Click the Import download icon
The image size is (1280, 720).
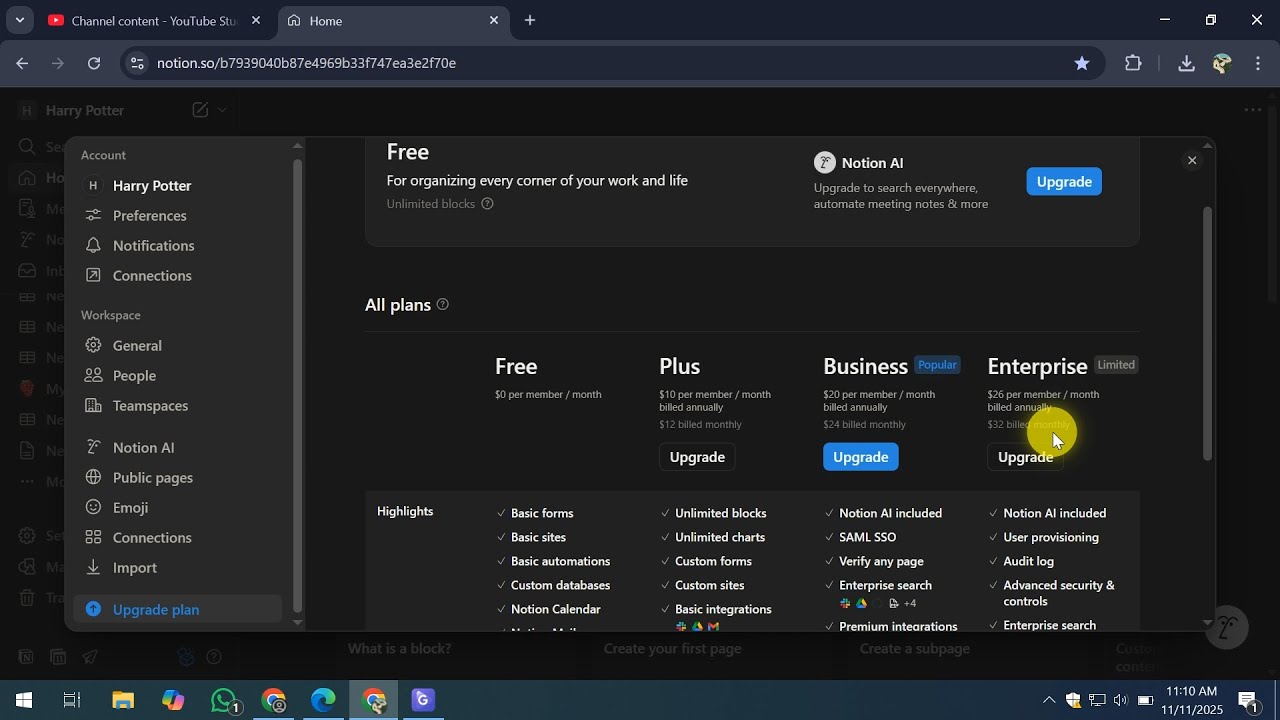(x=93, y=568)
